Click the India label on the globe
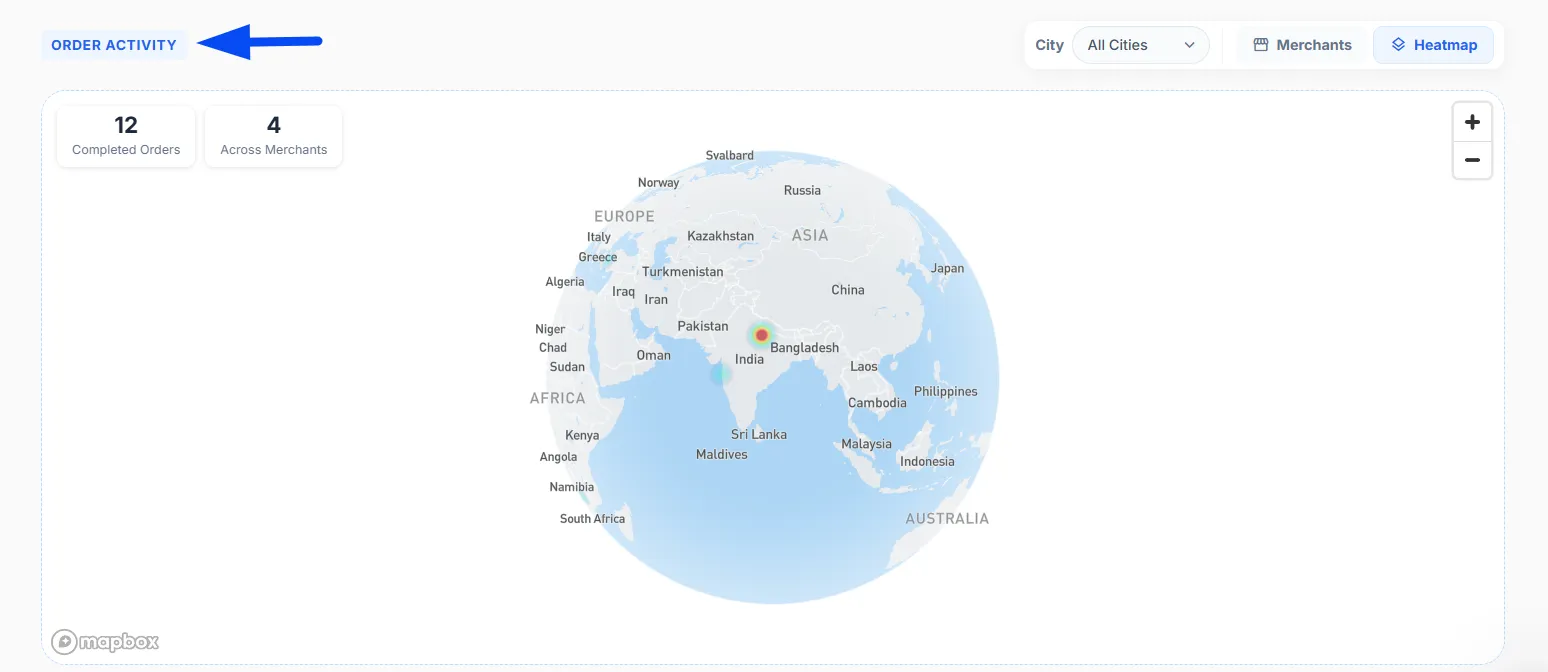This screenshot has height=672, width=1548. [750, 360]
